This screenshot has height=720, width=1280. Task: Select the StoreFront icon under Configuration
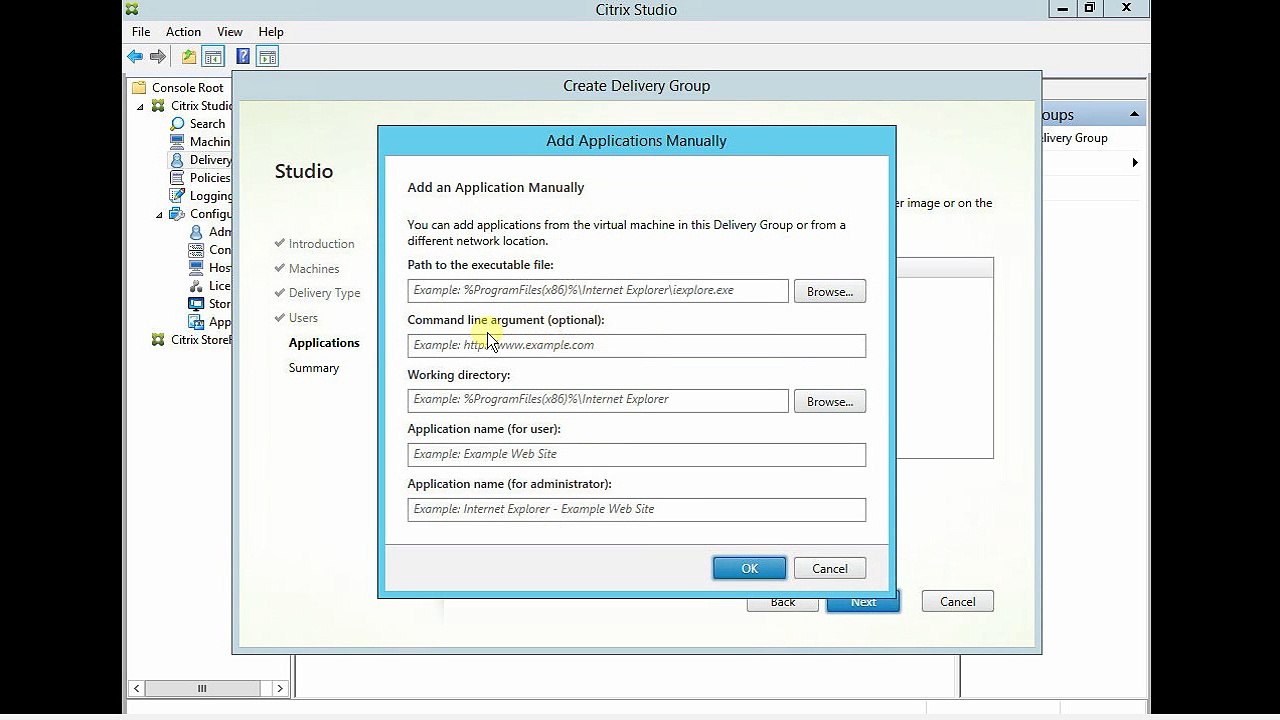tap(196, 304)
